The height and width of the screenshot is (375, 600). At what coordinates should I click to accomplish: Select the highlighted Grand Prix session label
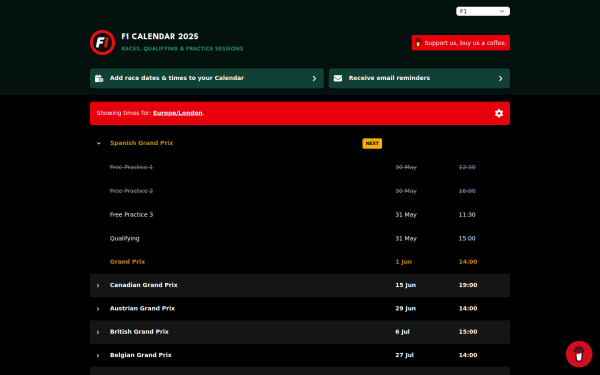coord(127,262)
